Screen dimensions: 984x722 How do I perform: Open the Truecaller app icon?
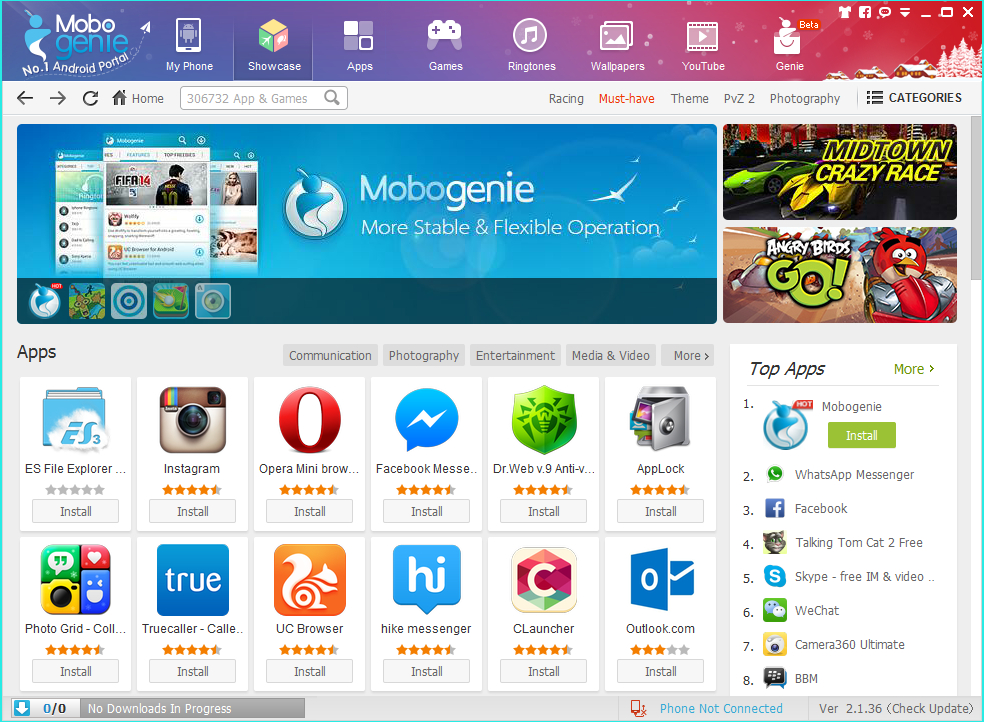[x=193, y=580]
